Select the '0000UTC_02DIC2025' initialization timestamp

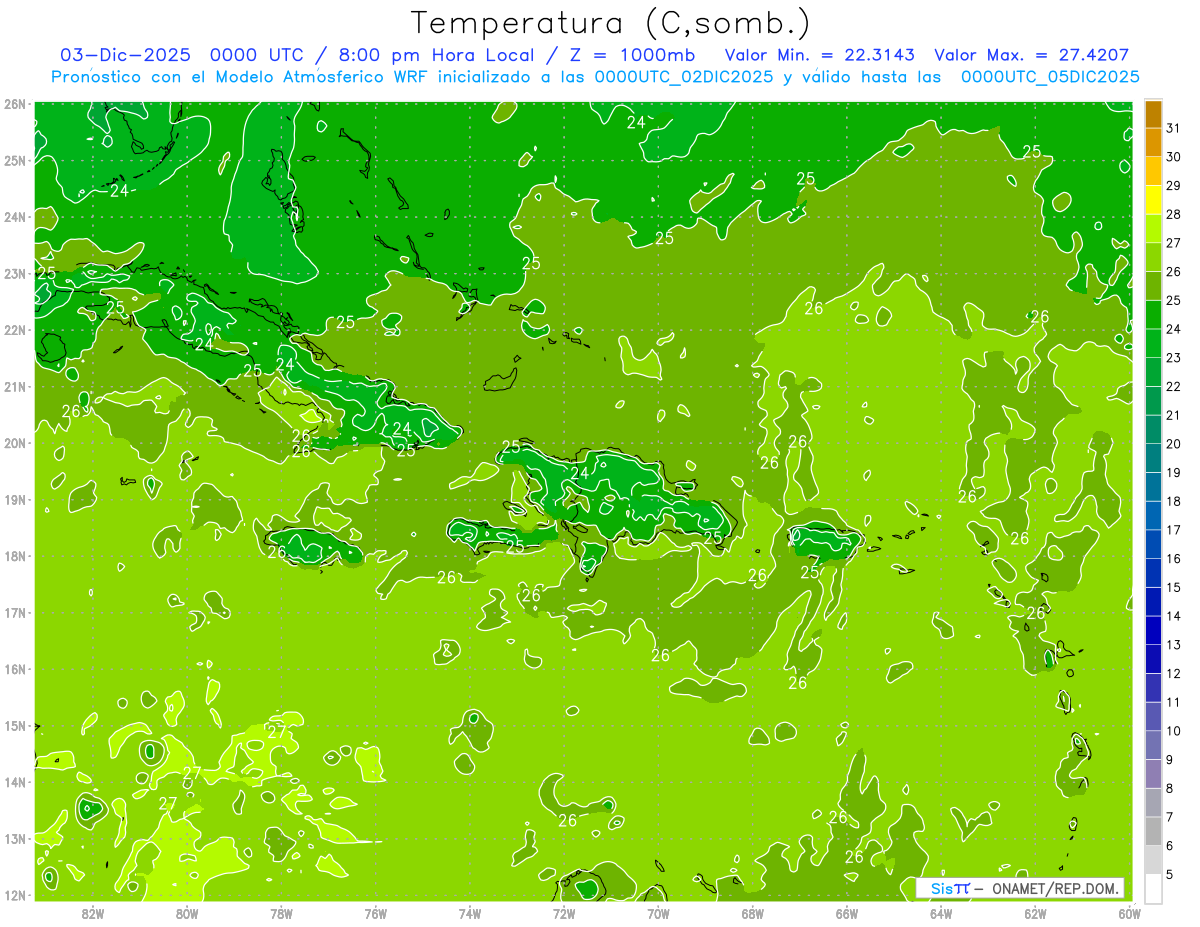click(x=683, y=77)
